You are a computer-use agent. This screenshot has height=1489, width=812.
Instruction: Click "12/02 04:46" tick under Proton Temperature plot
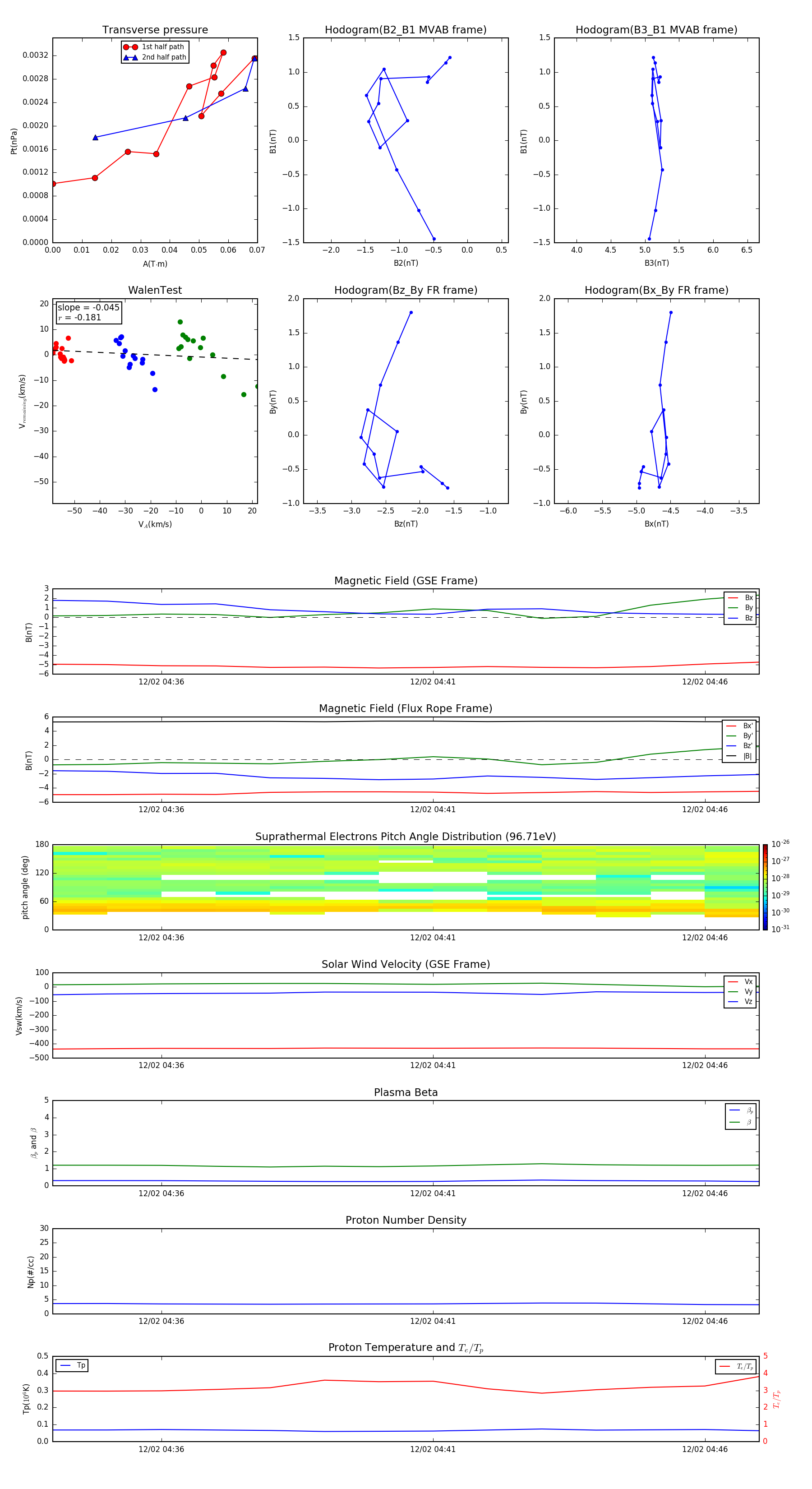tap(705, 1449)
